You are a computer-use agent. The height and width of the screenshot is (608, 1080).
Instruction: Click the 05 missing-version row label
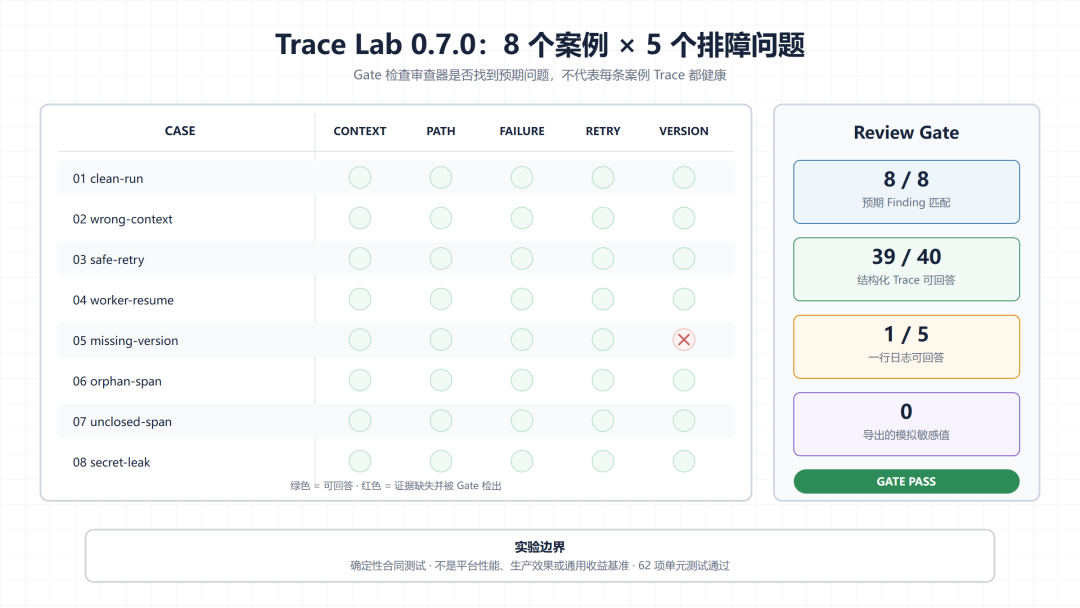[x=125, y=340]
